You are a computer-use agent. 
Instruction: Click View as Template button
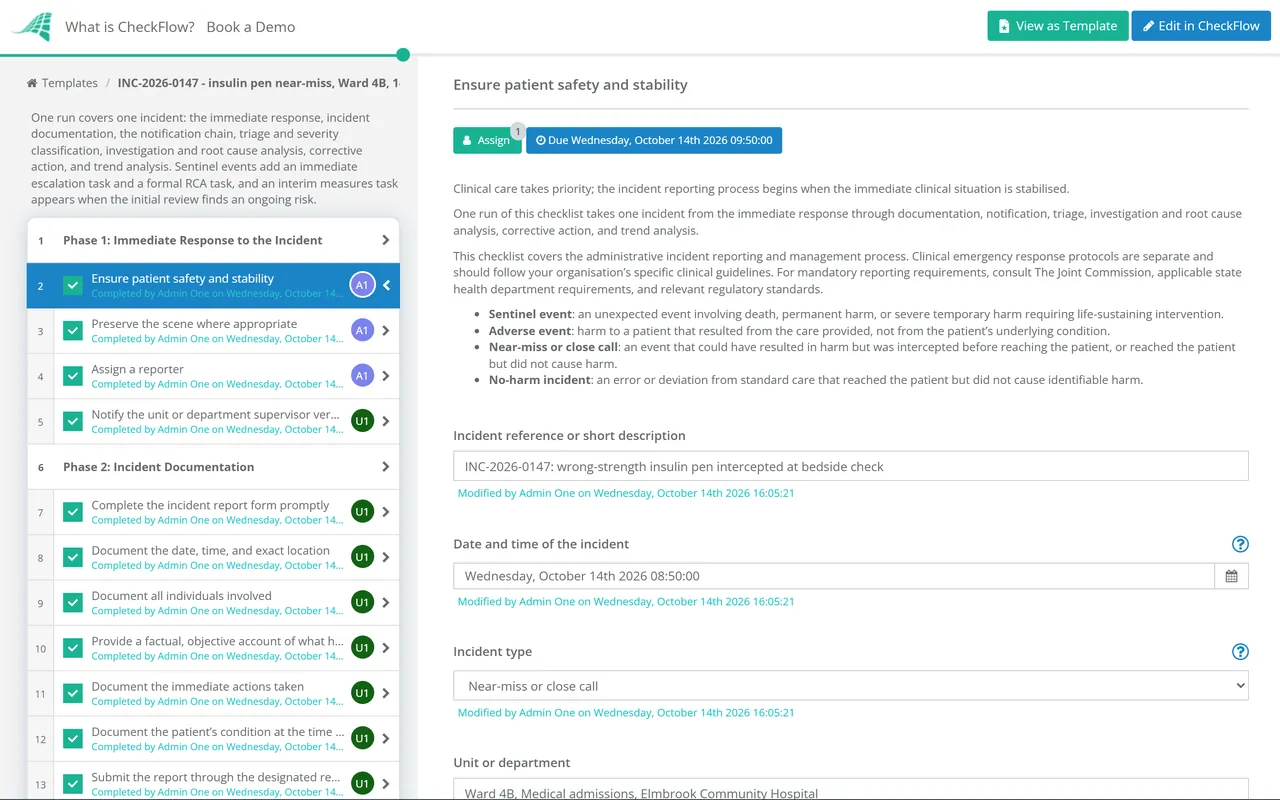pyautogui.click(x=1058, y=26)
